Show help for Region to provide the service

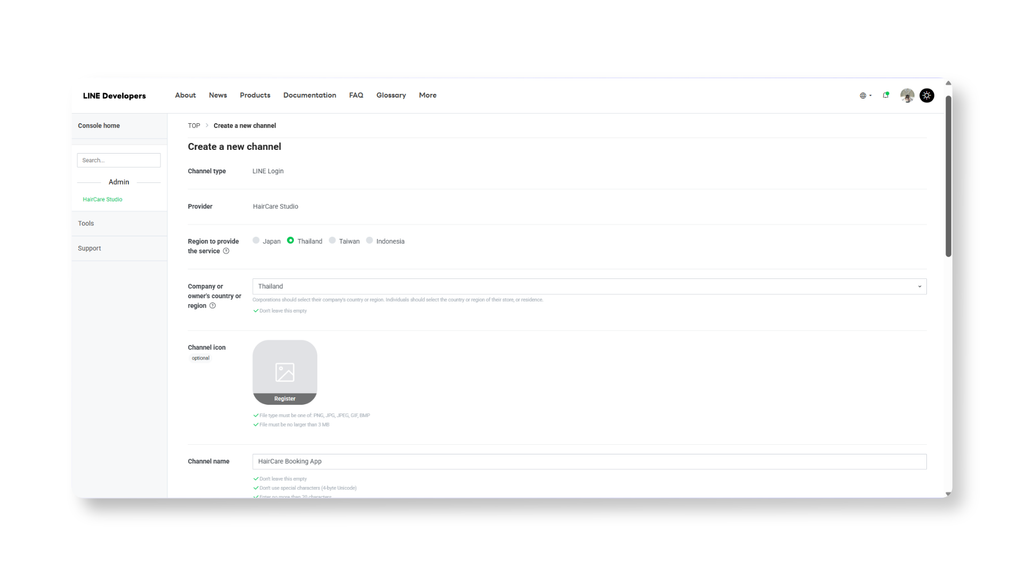[226, 251]
